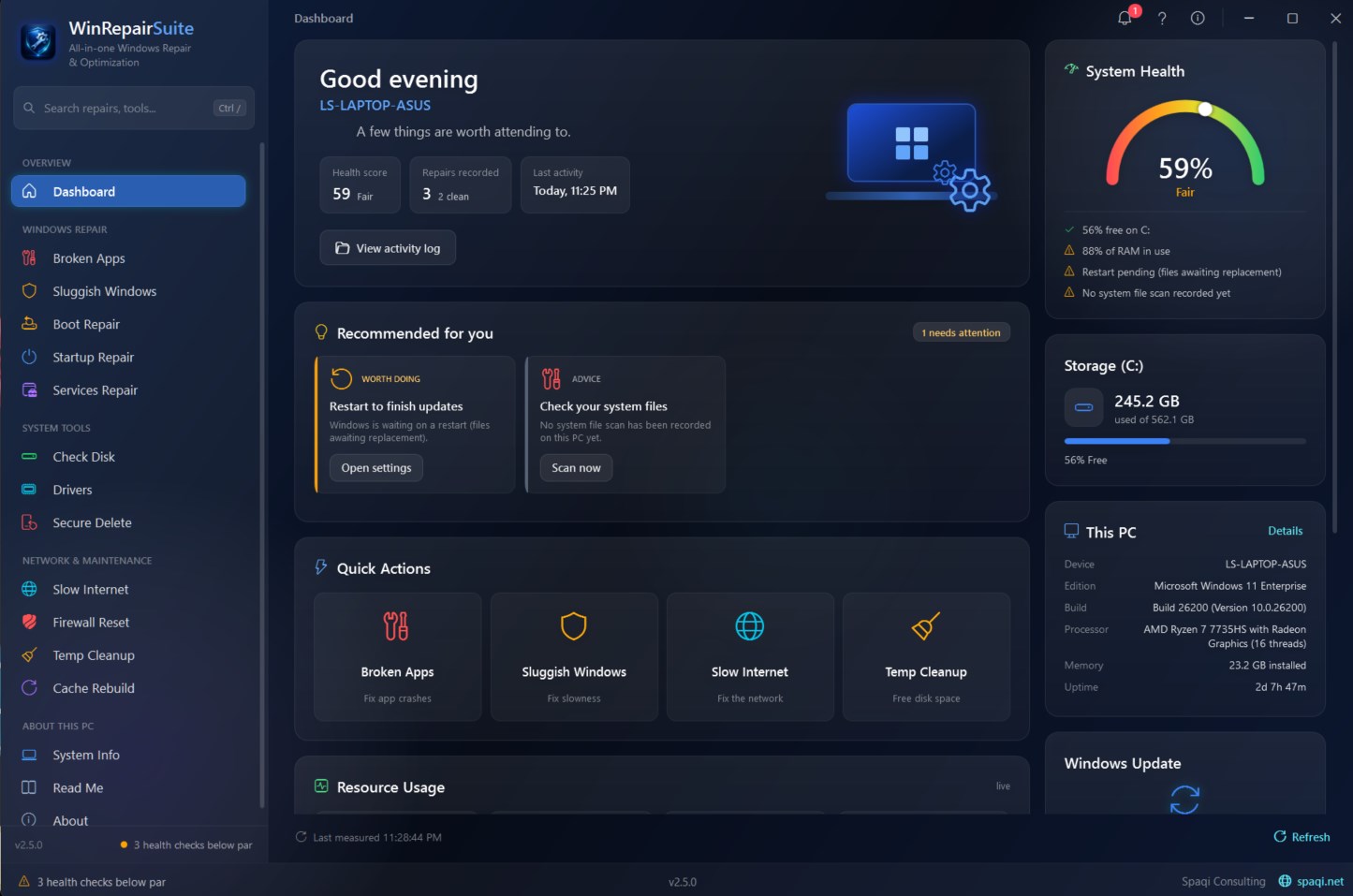Open Slow Internet in sidebar

128,589
